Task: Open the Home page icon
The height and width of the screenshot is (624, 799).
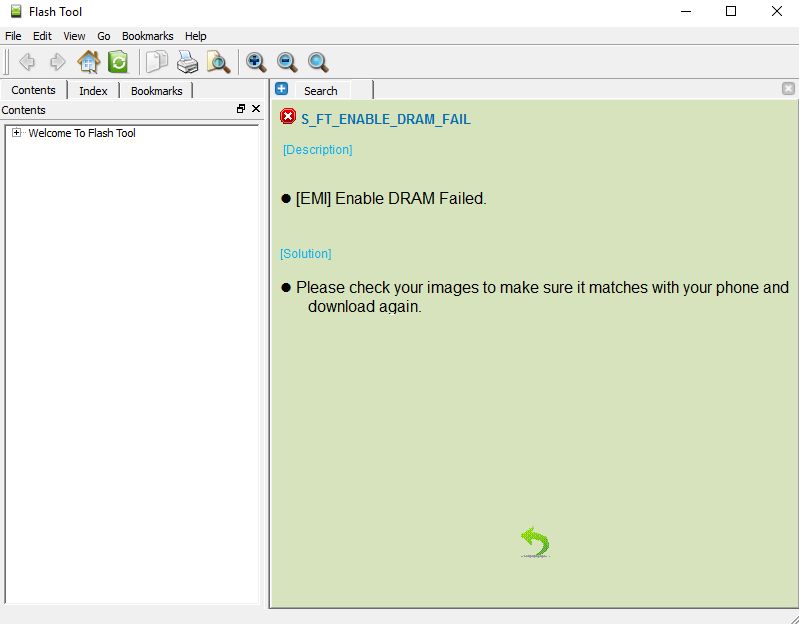Action: tap(88, 62)
